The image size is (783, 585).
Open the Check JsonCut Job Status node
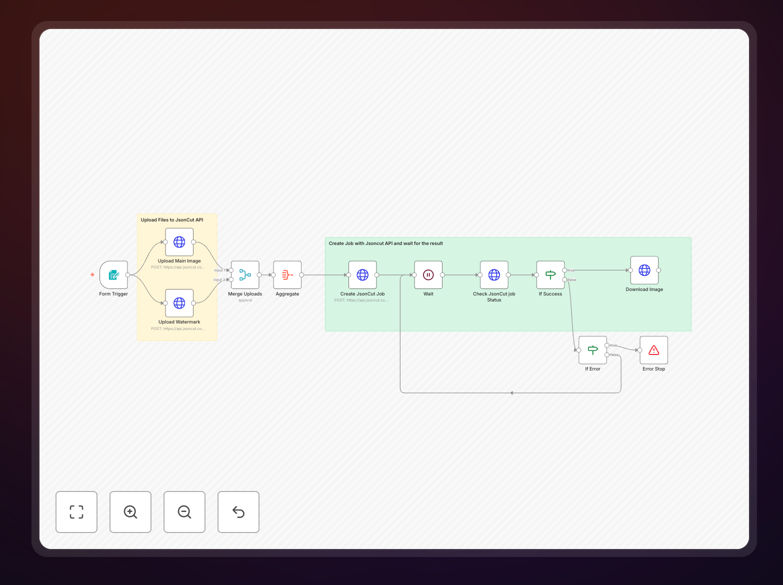tap(494, 274)
